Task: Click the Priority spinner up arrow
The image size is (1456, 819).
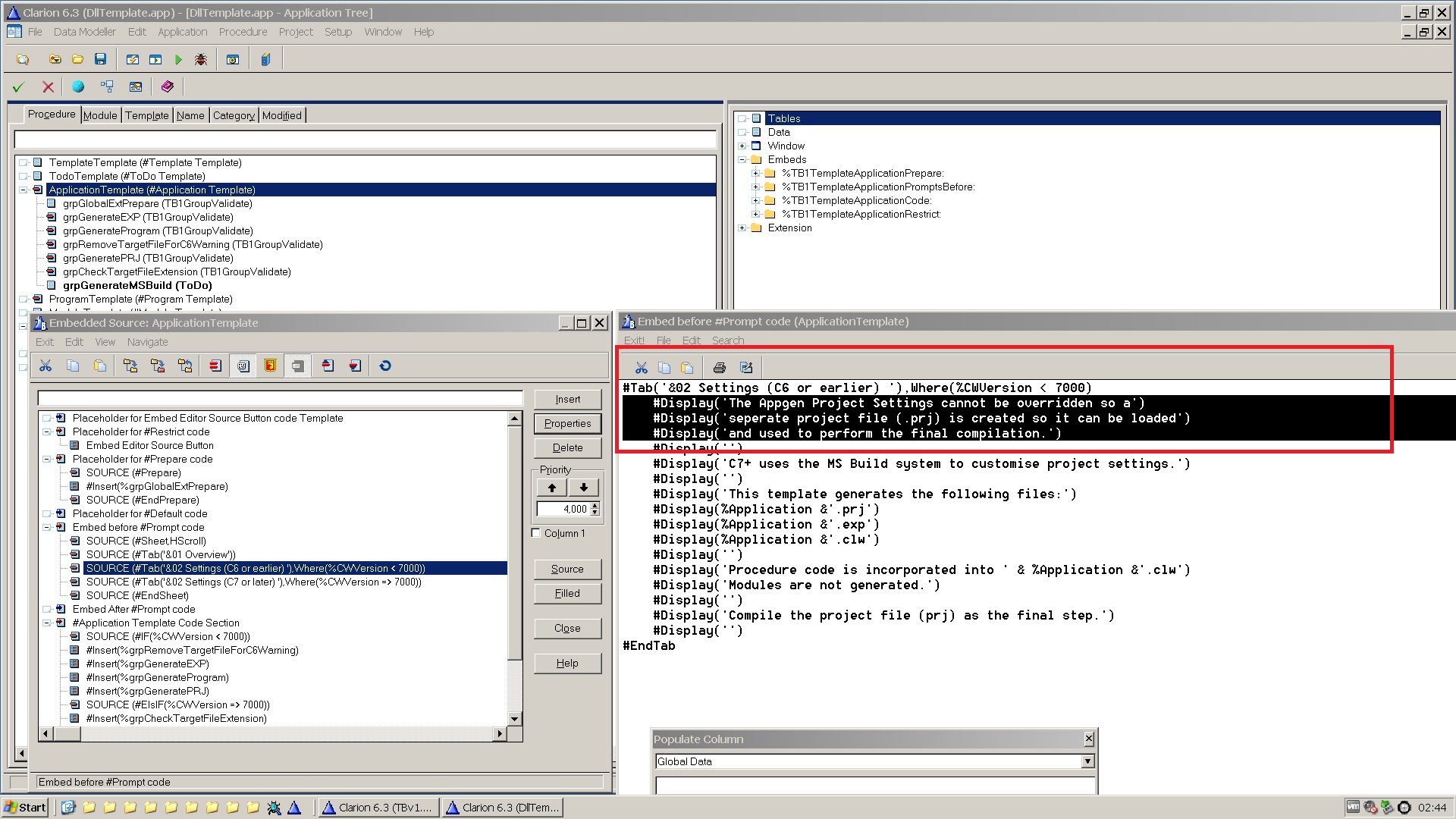Action: tap(595, 506)
